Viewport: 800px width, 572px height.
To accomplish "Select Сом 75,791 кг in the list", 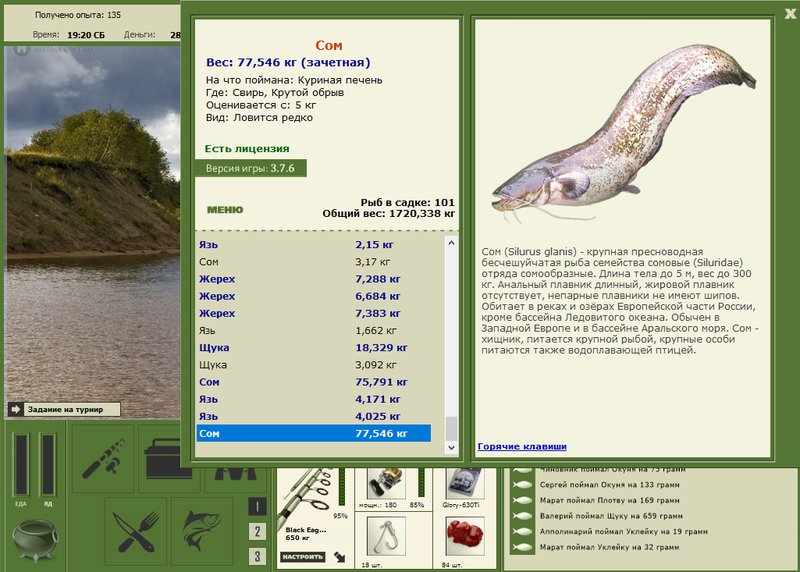I will point(314,382).
